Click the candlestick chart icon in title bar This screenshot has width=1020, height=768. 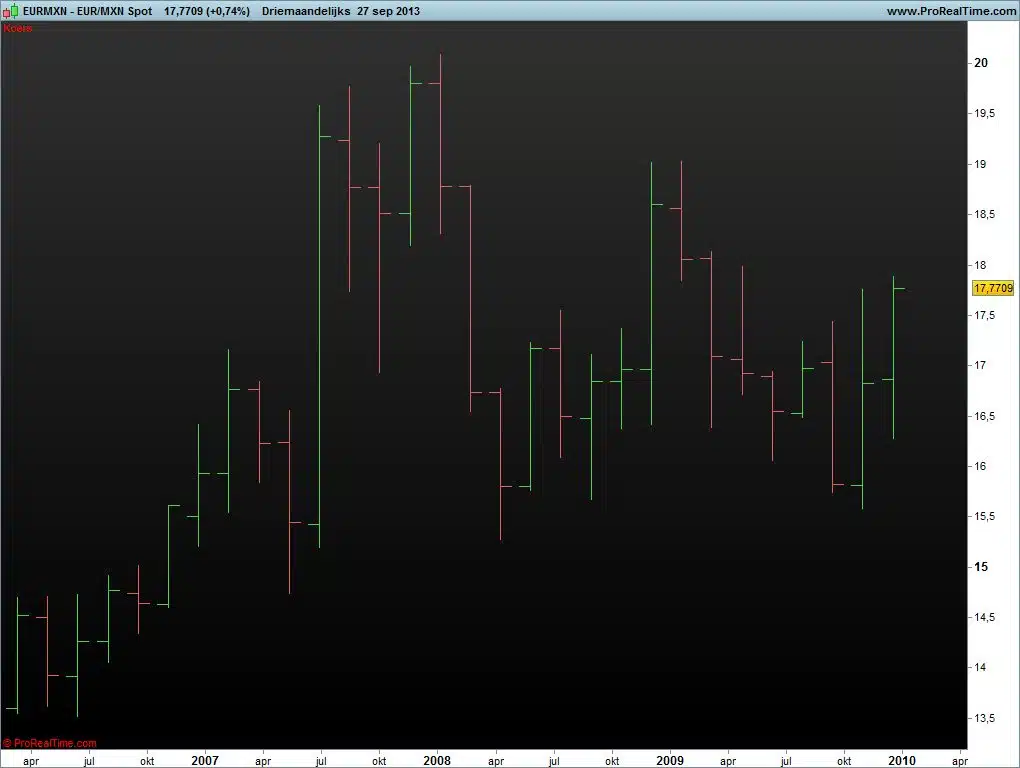tap(11, 11)
